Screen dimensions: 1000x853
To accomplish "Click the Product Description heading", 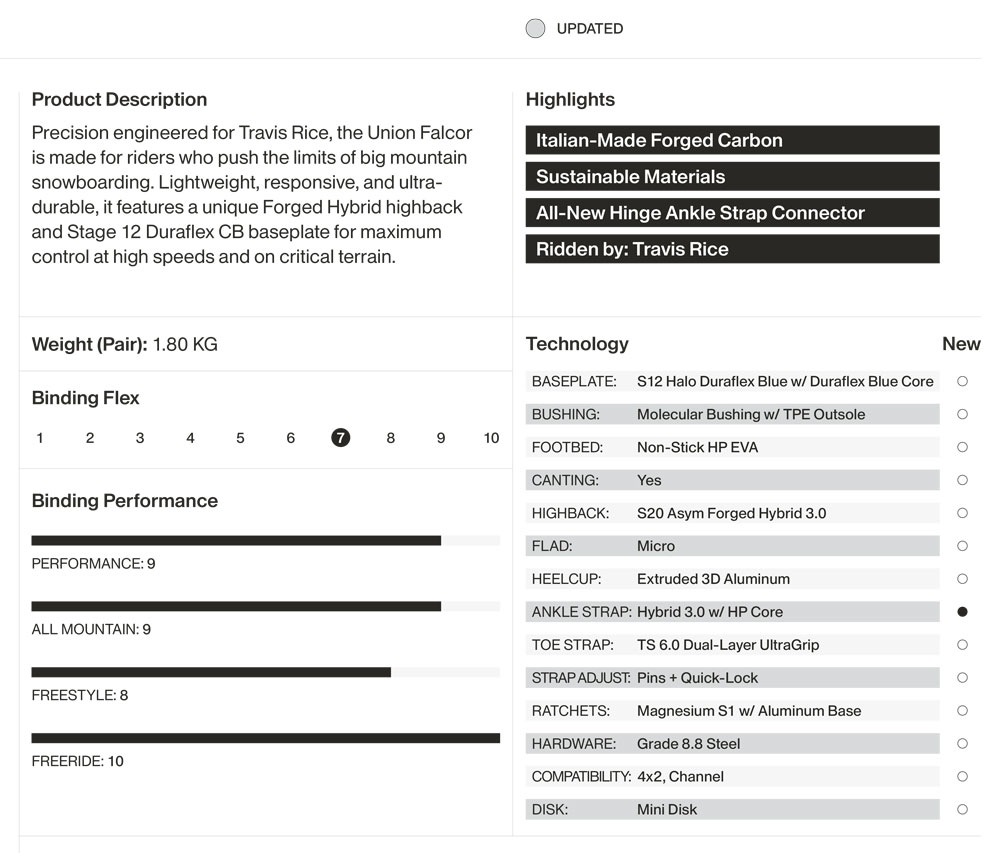I will click(119, 100).
